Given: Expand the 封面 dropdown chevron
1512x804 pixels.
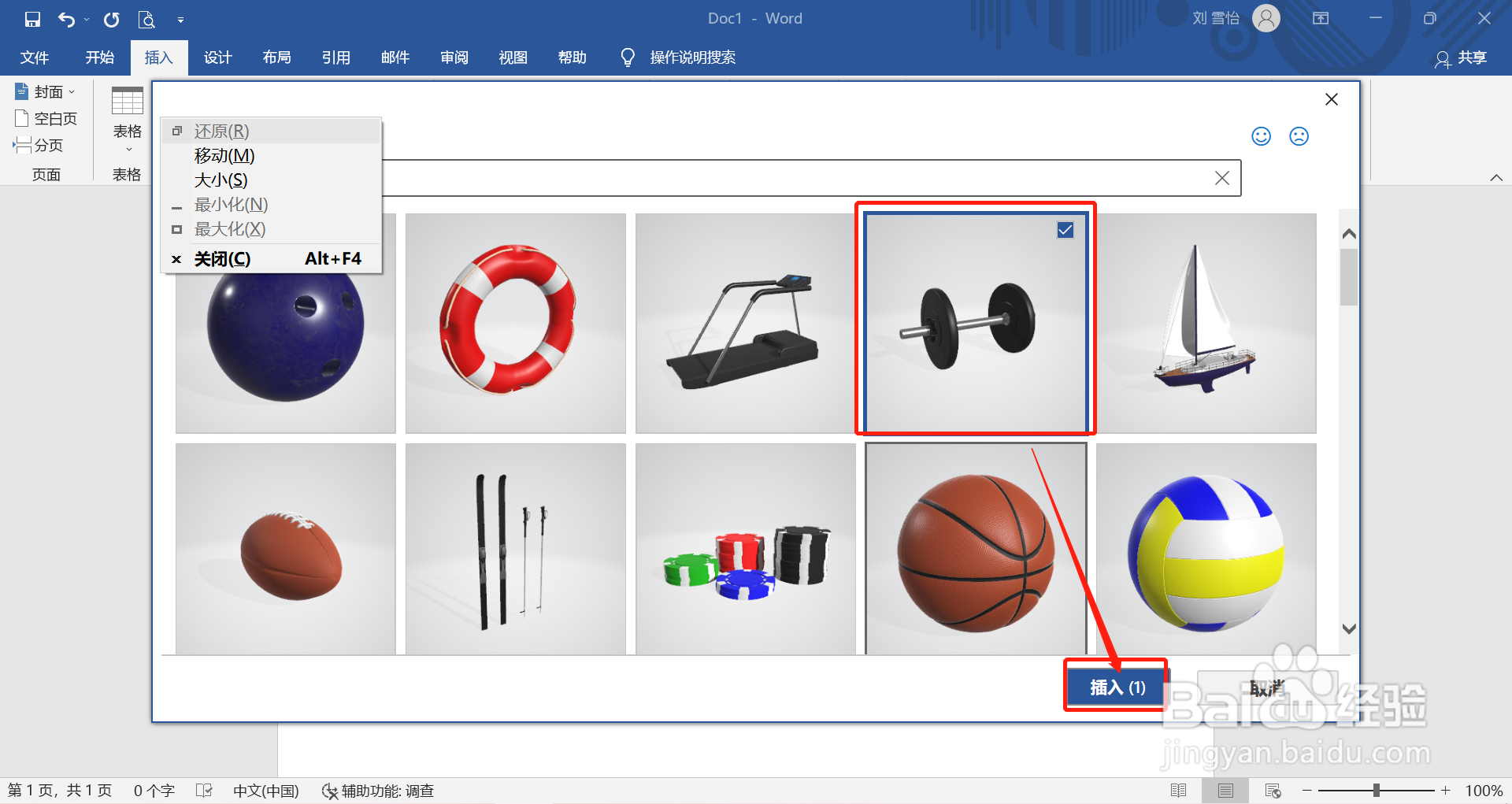Looking at the screenshot, I should tap(72, 91).
